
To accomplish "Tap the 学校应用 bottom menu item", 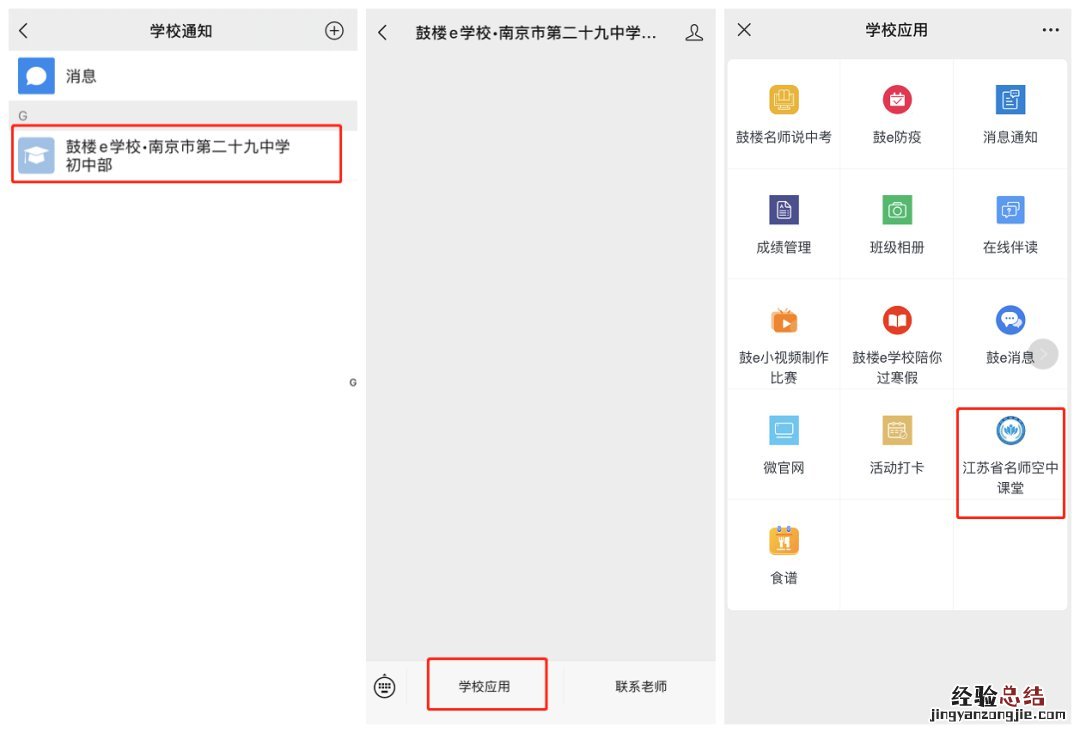I will [485, 686].
